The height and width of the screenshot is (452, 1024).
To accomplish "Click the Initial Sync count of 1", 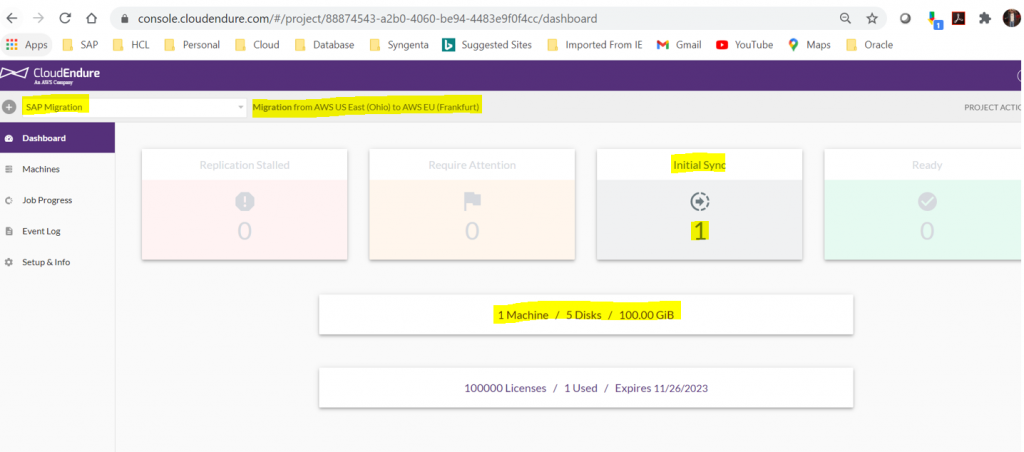I will [700, 231].
